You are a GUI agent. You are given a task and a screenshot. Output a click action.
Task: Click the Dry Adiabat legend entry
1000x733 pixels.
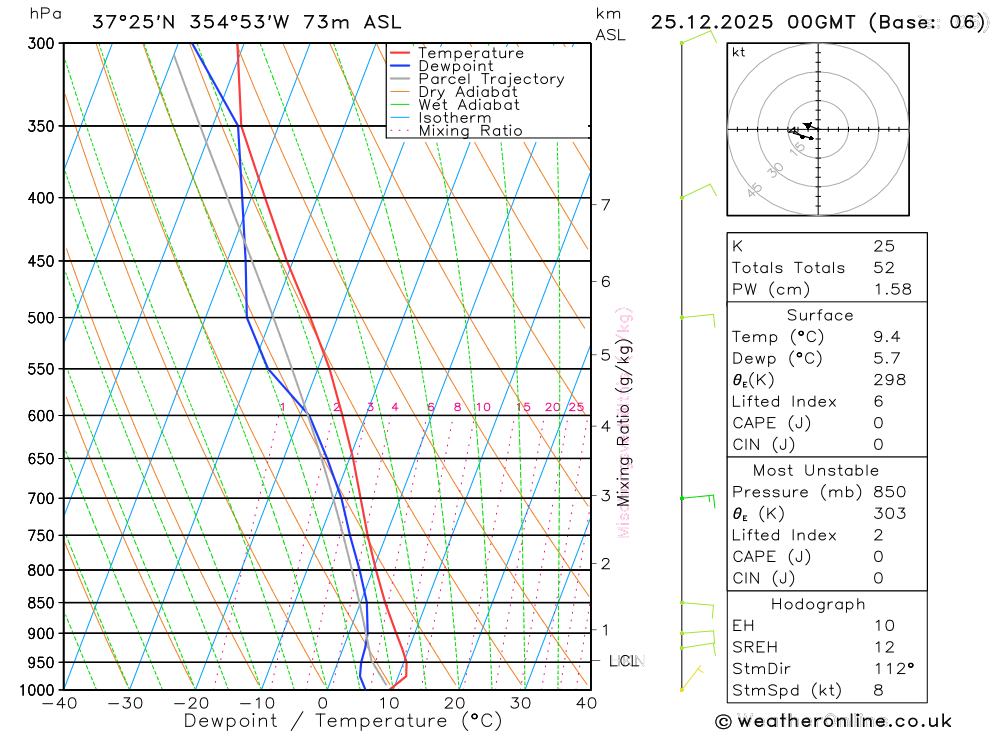(x=454, y=92)
